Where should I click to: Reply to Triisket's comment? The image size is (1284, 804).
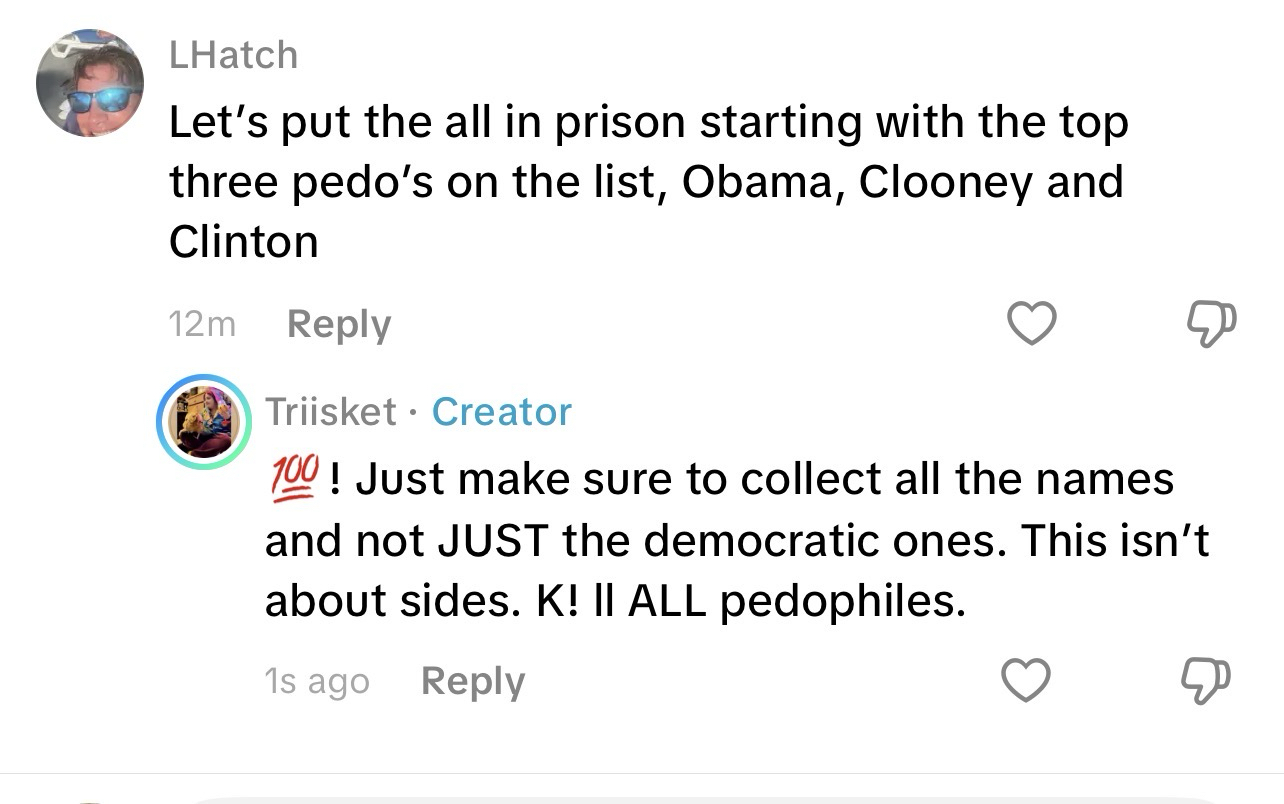[x=472, y=682]
